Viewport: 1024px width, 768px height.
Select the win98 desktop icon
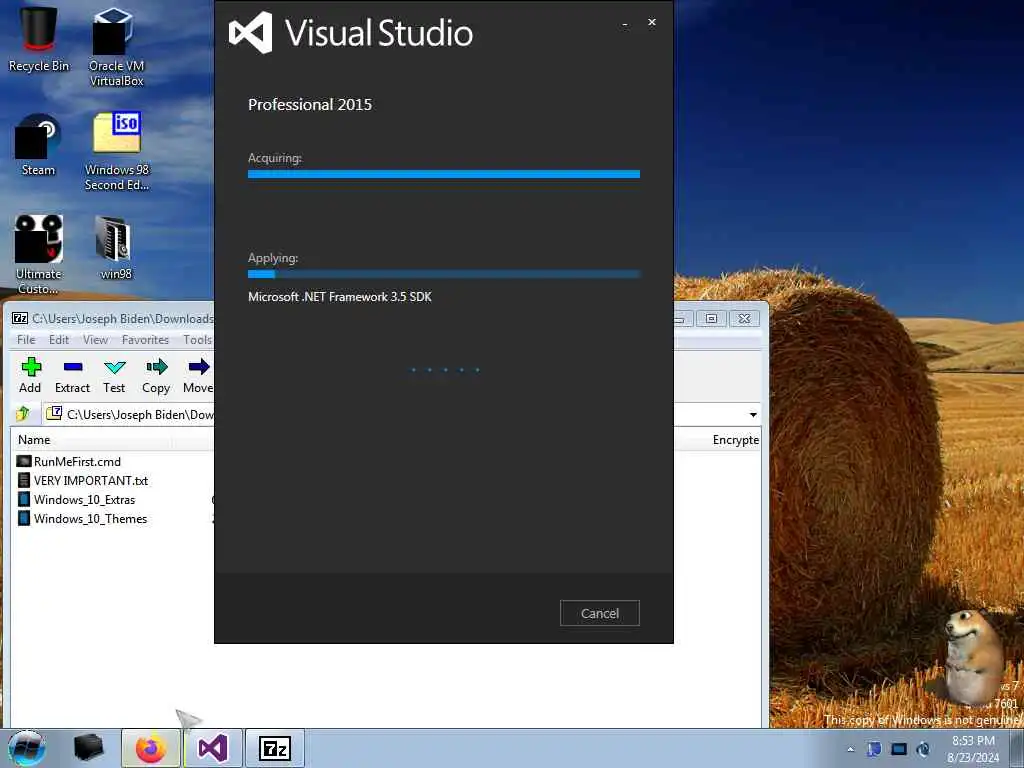coord(116,248)
